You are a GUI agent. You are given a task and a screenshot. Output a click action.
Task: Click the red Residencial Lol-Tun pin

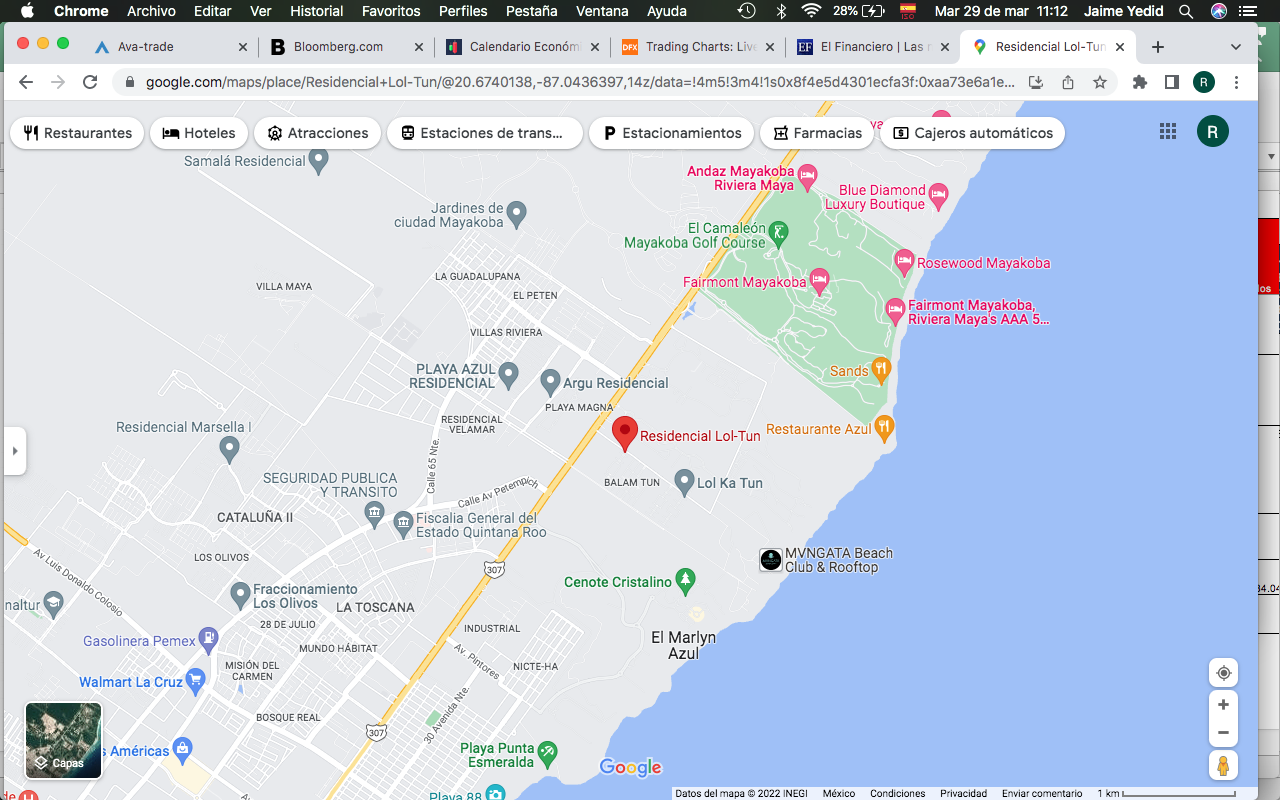point(625,433)
